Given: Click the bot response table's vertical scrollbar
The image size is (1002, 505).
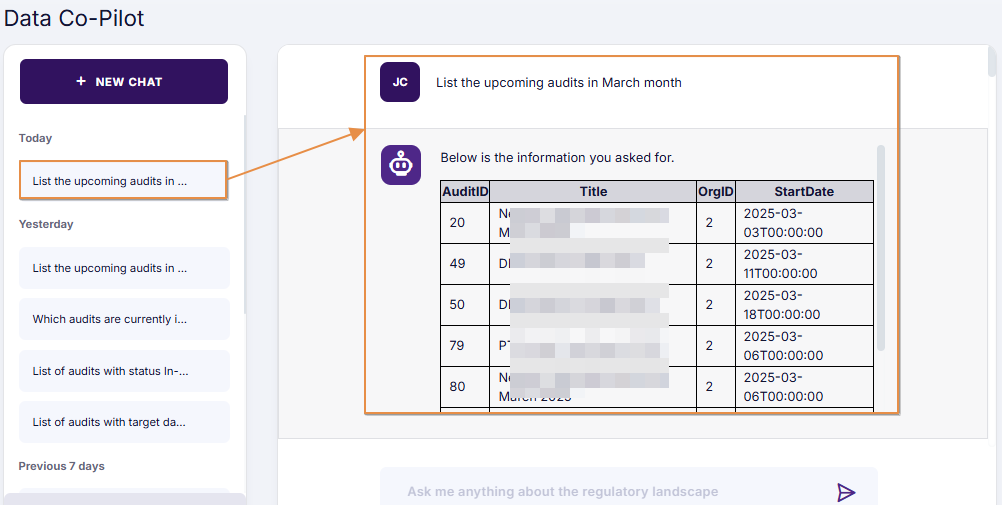Looking at the screenshot, I should click(x=881, y=249).
